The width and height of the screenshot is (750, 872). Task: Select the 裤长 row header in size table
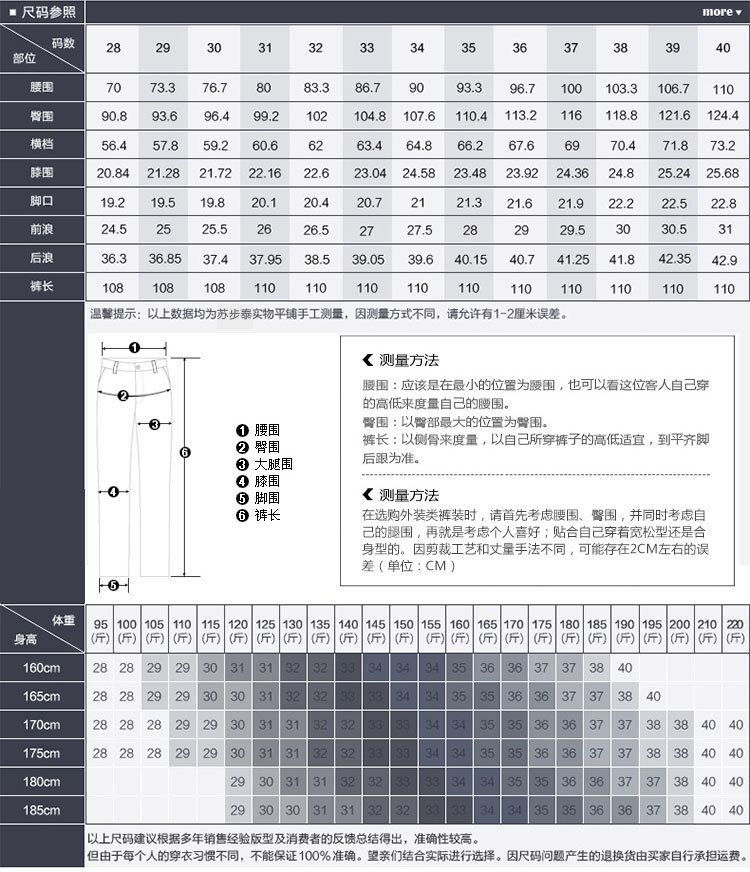tap(42, 286)
